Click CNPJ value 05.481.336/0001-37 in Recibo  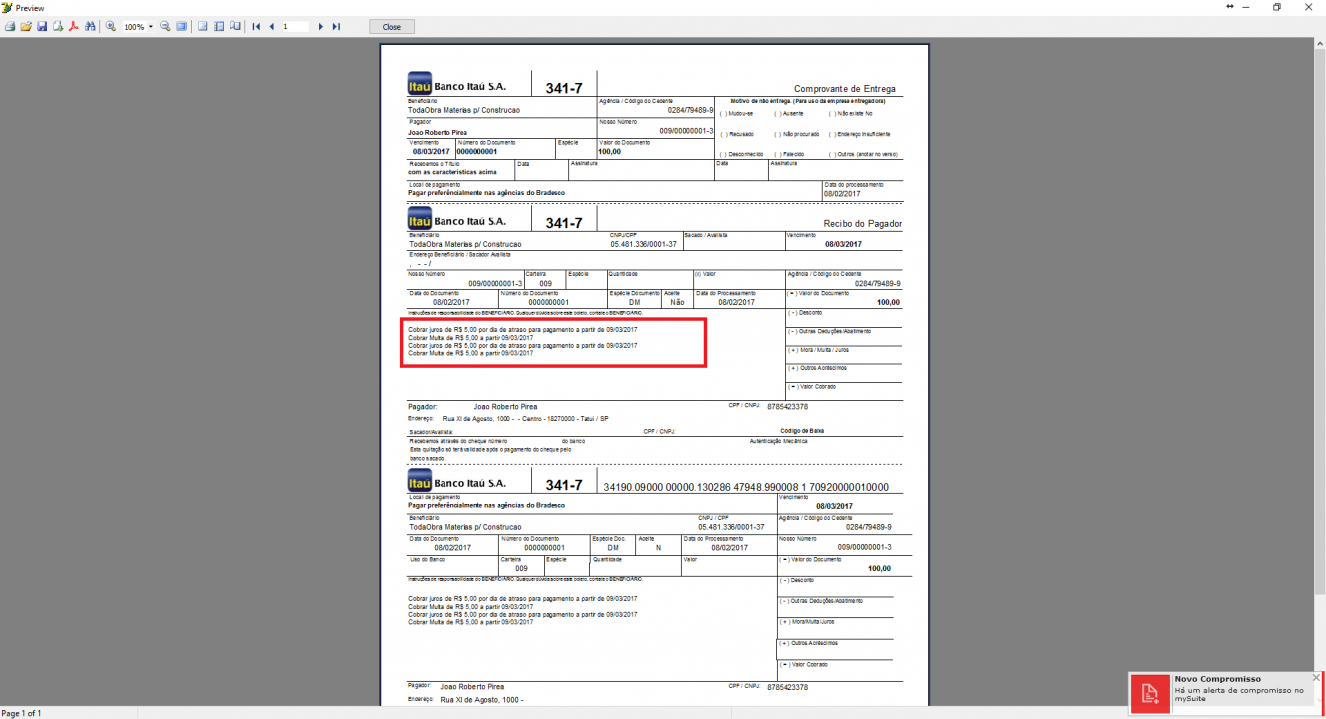pyautogui.click(x=644, y=244)
